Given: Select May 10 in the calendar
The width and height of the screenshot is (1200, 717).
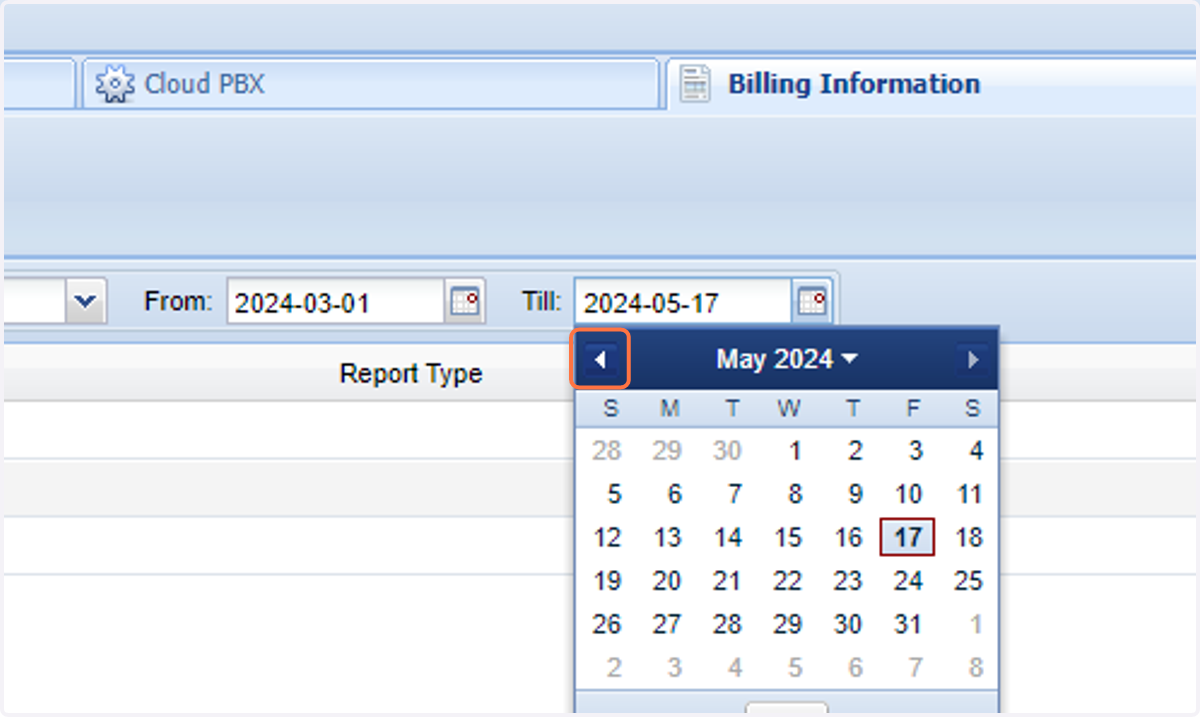Looking at the screenshot, I should pos(908,494).
